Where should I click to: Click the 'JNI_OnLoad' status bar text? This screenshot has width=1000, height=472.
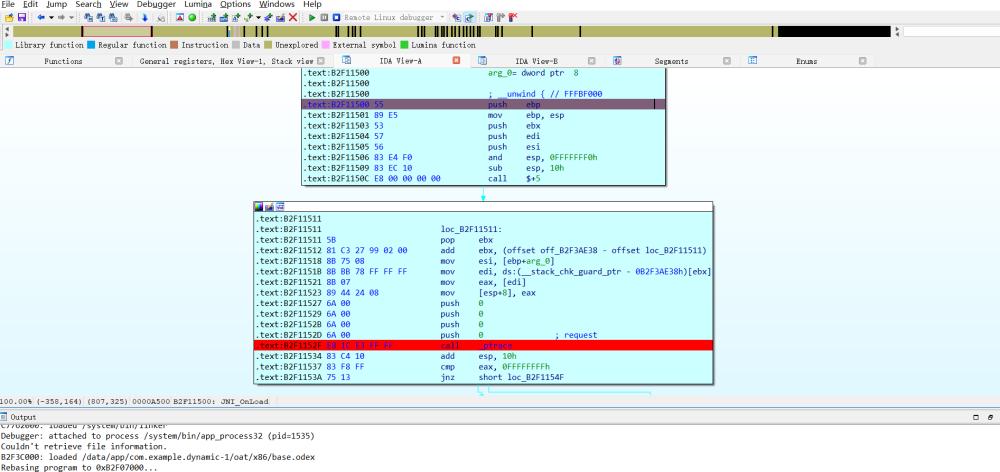[245, 402]
